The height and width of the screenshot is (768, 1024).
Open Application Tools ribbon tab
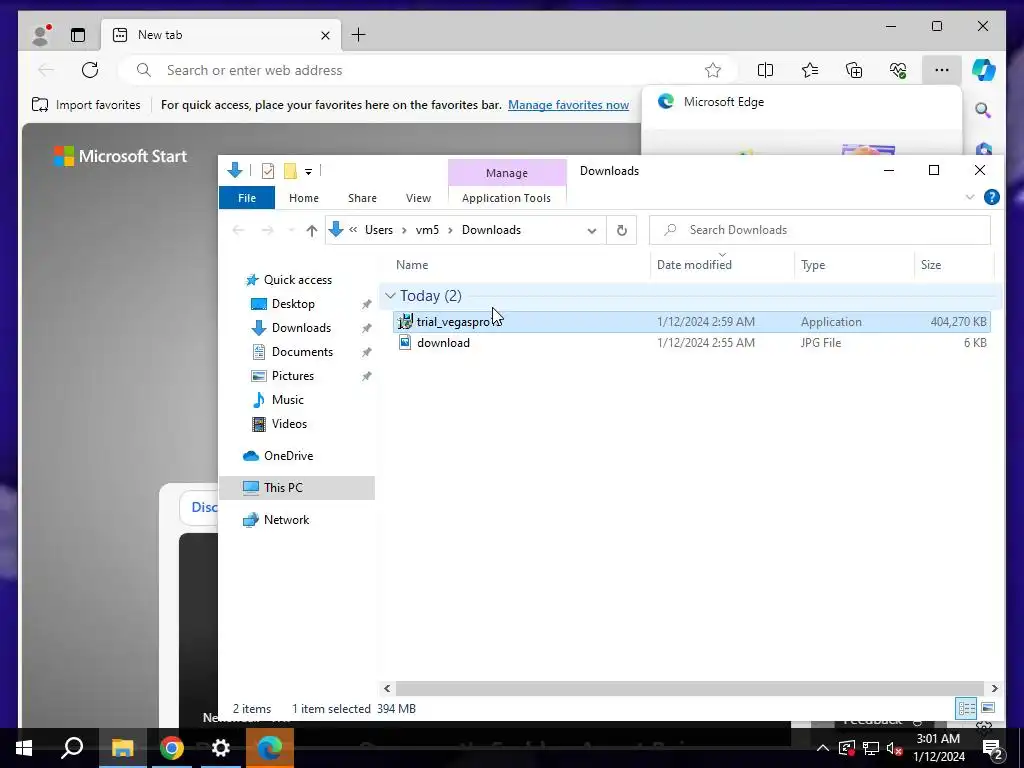506,198
